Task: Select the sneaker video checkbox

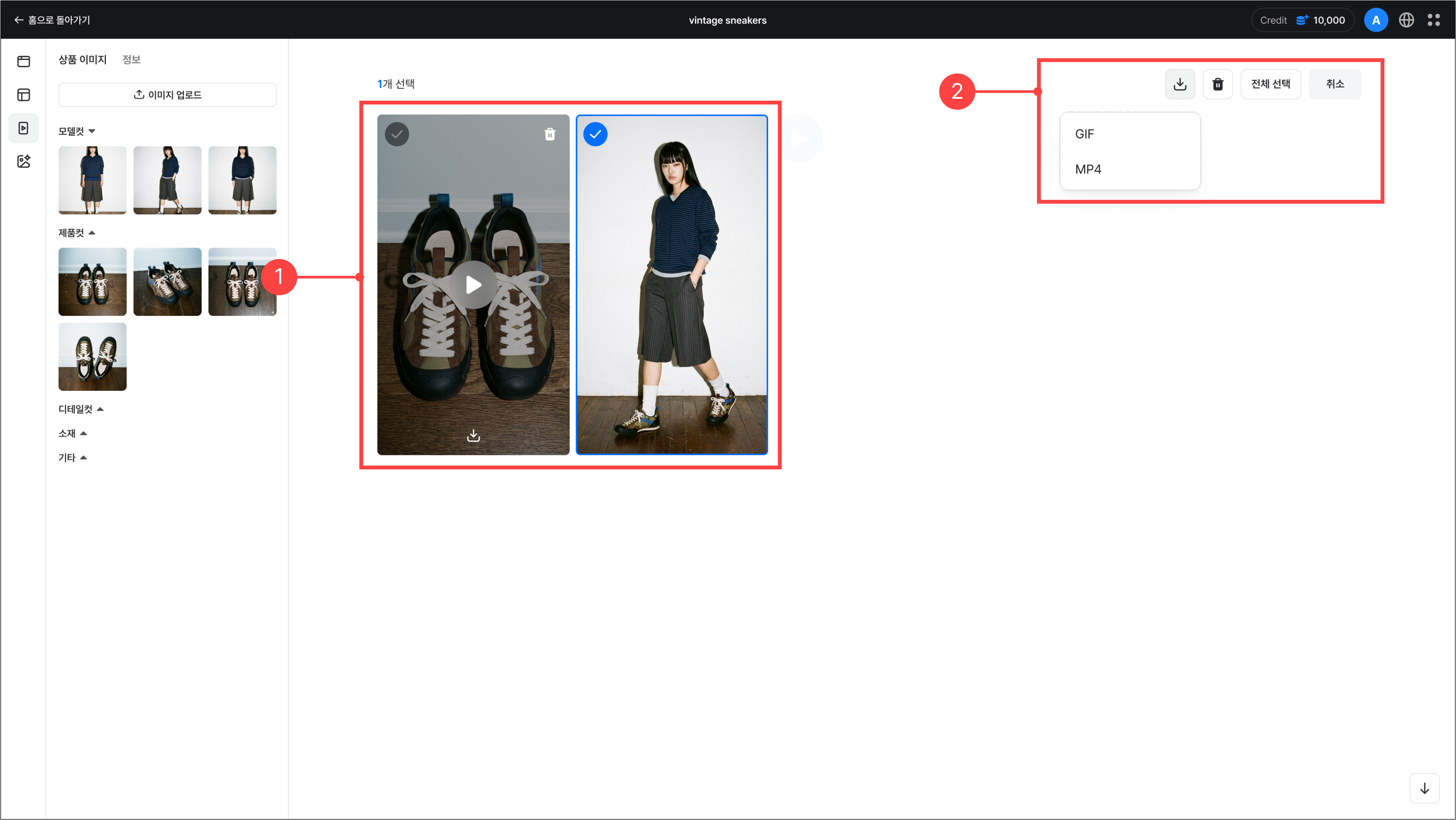Action: pyautogui.click(x=397, y=134)
